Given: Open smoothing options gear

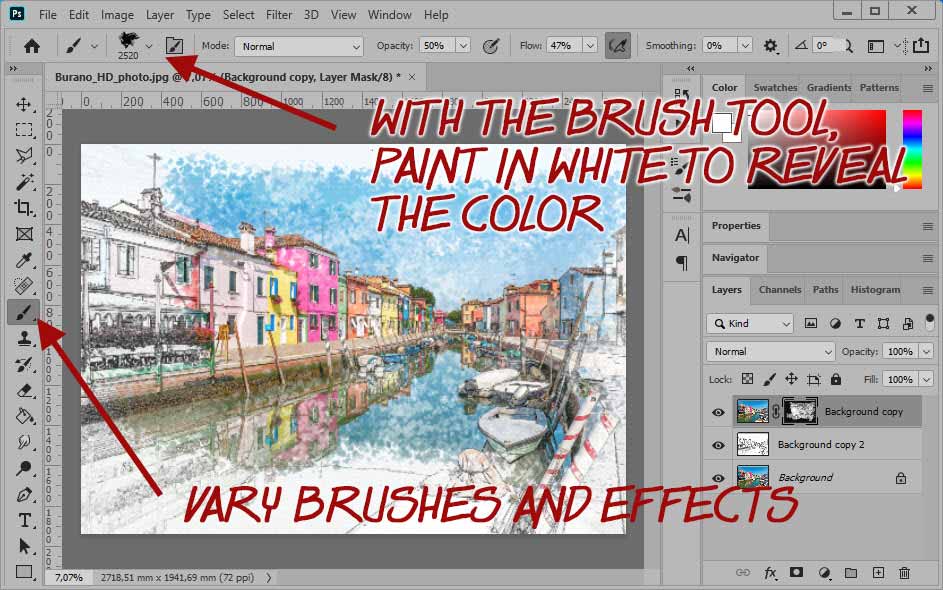Looking at the screenshot, I should [770, 46].
